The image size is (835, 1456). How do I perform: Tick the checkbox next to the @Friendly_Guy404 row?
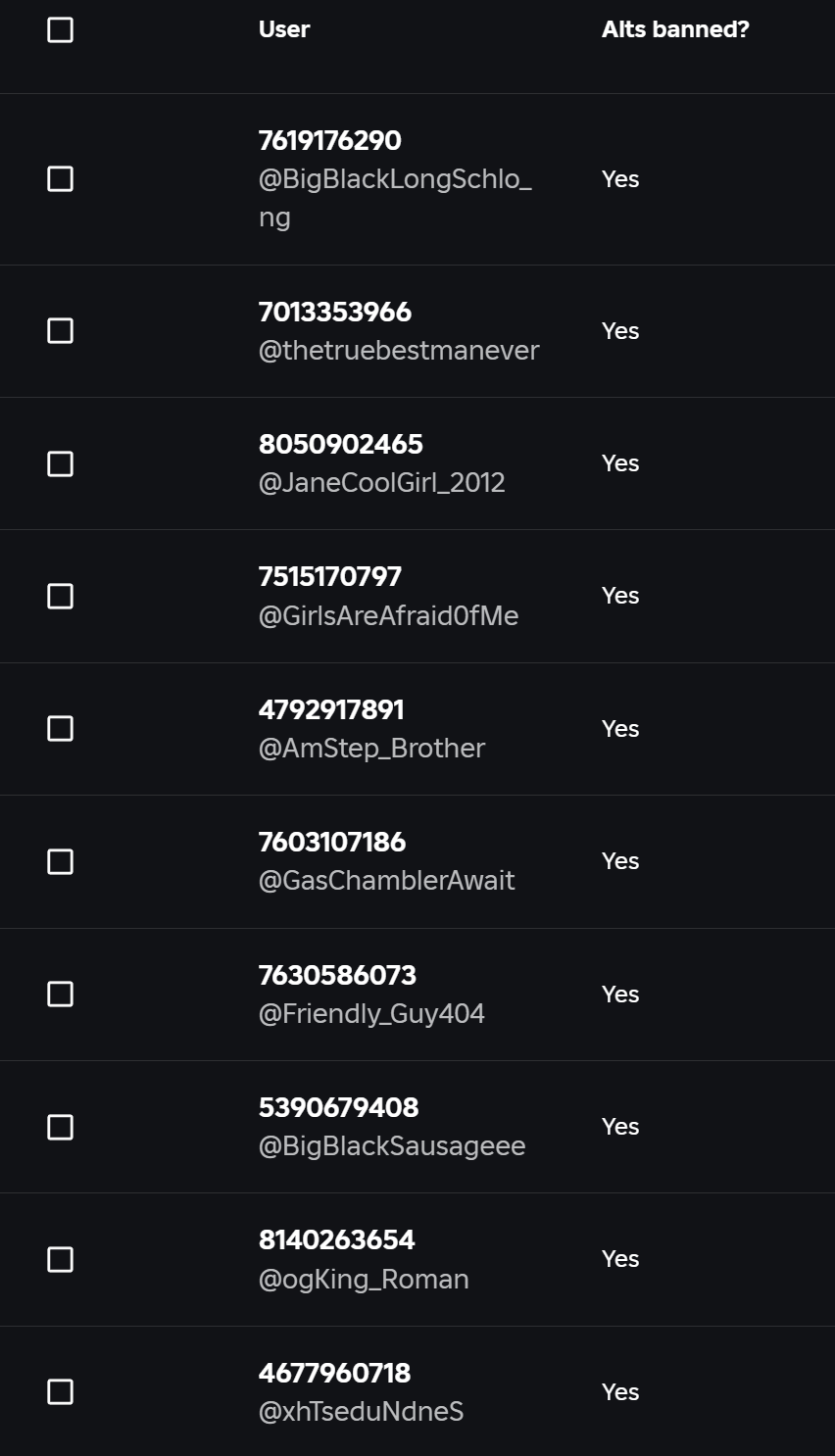pyautogui.click(x=61, y=995)
